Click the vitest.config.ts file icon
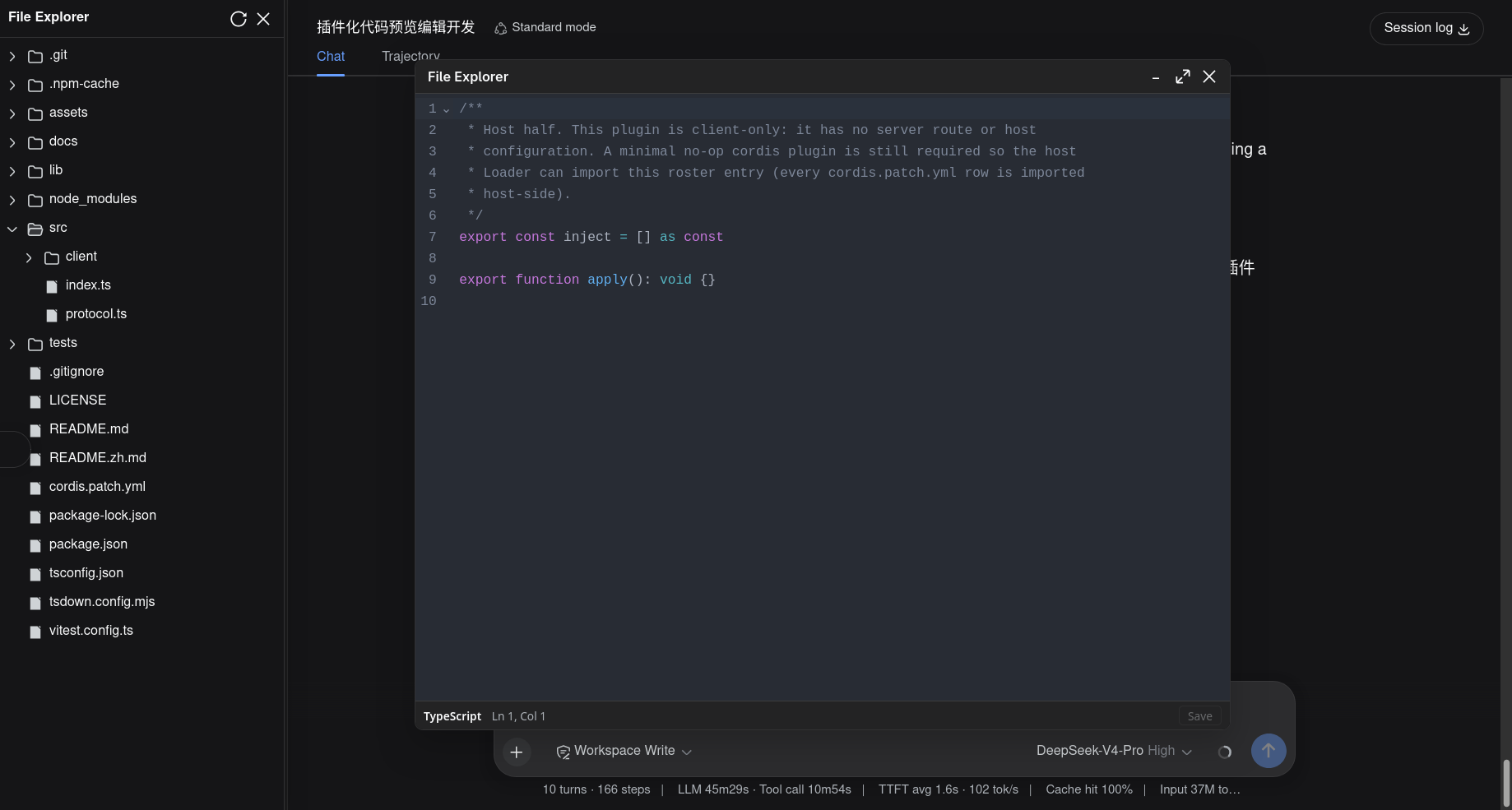The height and width of the screenshot is (810, 1512). pyautogui.click(x=35, y=632)
